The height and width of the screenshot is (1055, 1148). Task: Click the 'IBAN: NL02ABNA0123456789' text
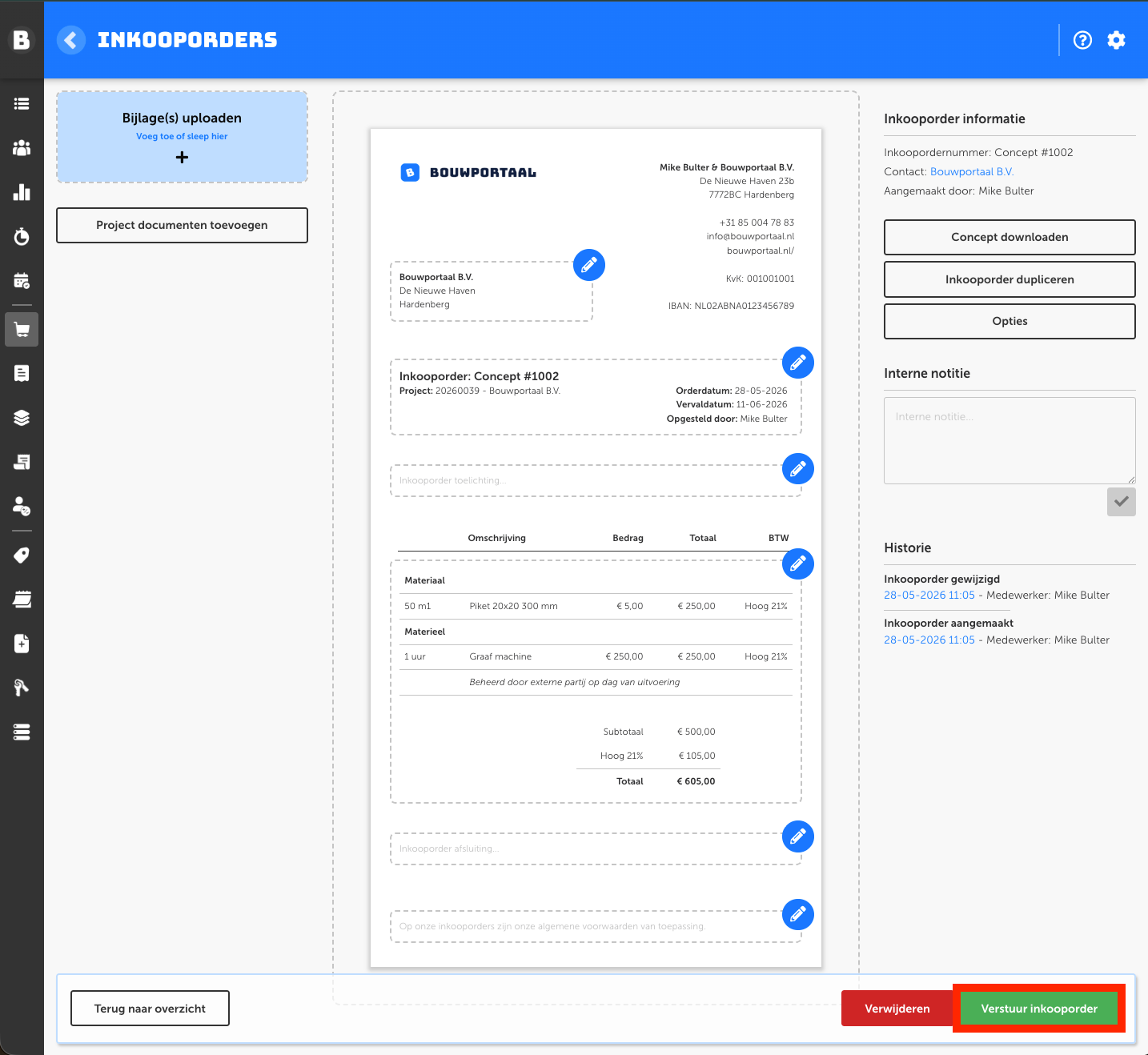pos(731,306)
